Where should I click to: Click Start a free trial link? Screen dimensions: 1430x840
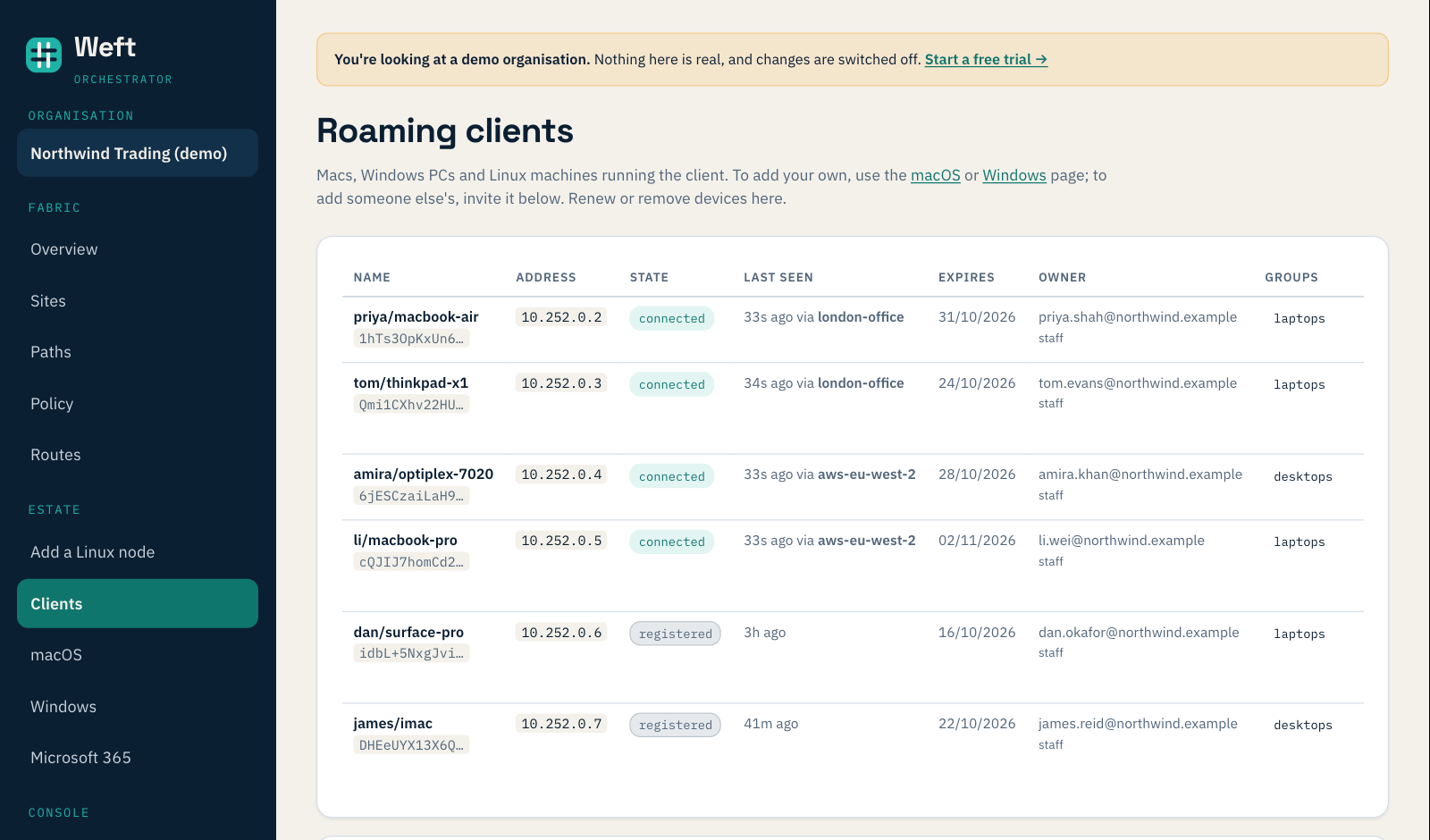coord(986,59)
